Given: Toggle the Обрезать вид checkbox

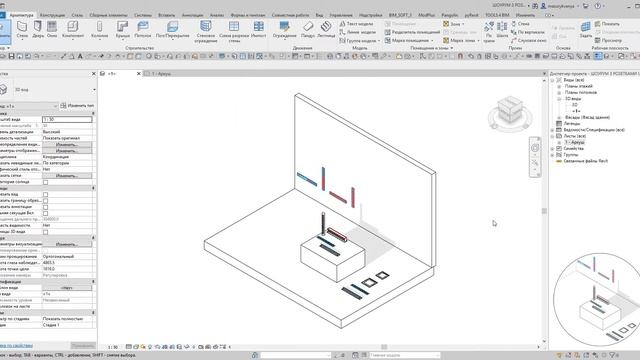Looking at the screenshot, I should tap(45, 195).
